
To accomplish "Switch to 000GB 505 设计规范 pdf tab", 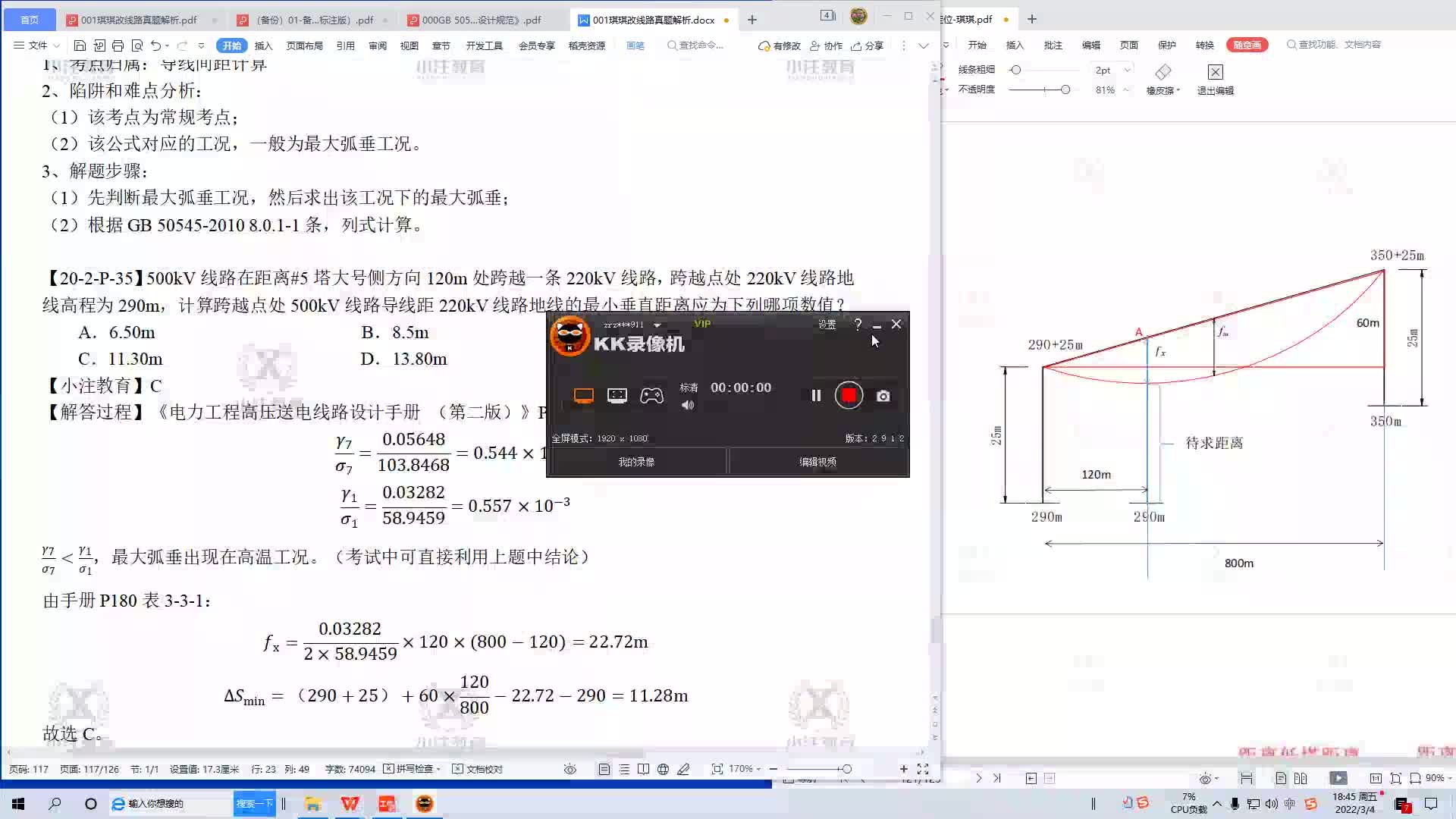I will [x=481, y=20].
